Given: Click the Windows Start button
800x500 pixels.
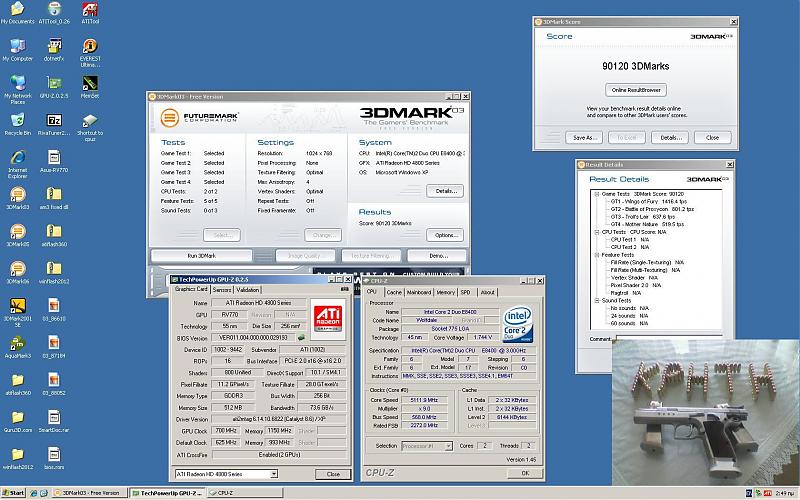Looking at the screenshot, I should (13, 493).
